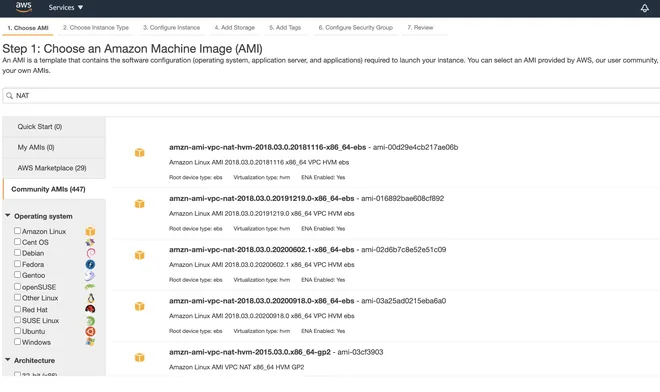Go to the Review step
The height and width of the screenshot is (392, 660).
pos(420,28)
